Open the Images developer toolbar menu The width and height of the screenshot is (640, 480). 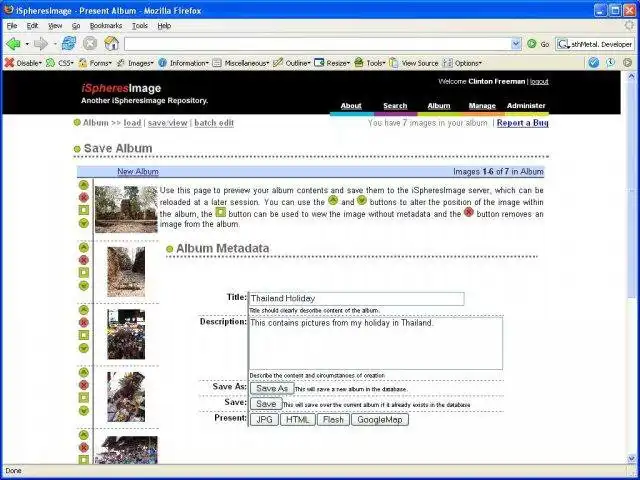[135, 63]
